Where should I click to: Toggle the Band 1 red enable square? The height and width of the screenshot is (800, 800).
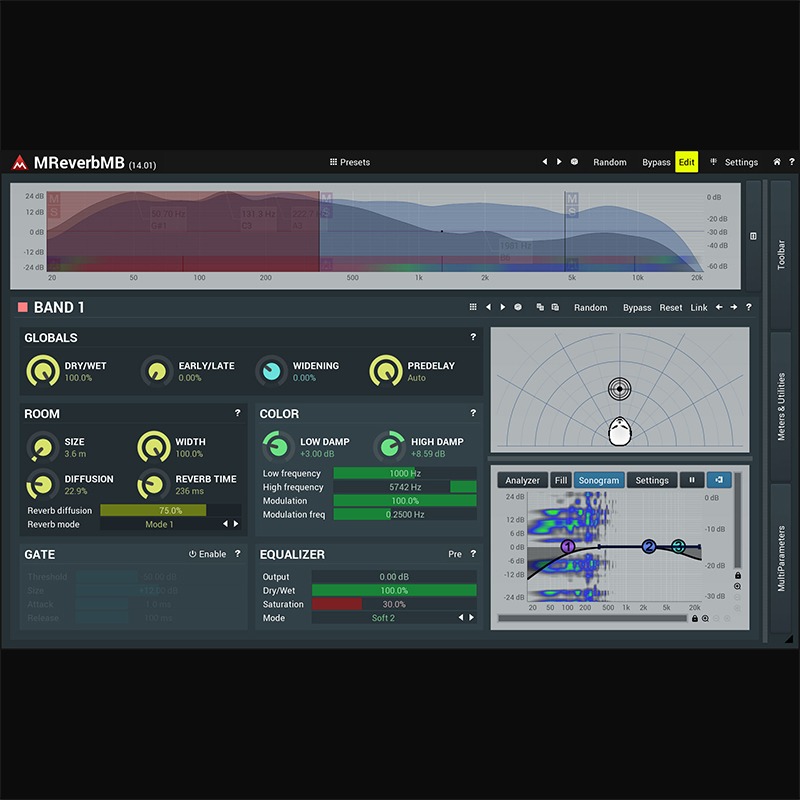(x=22, y=307)
